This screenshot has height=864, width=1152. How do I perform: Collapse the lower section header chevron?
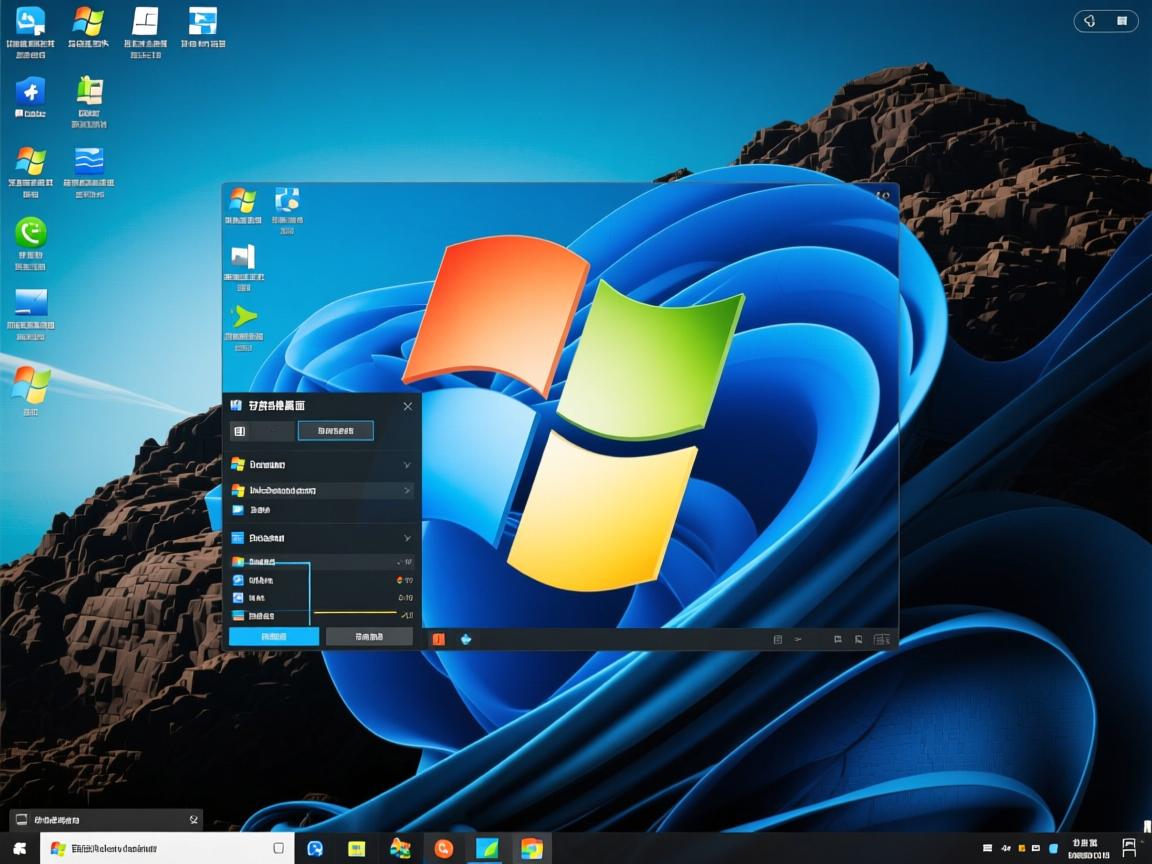407,538
